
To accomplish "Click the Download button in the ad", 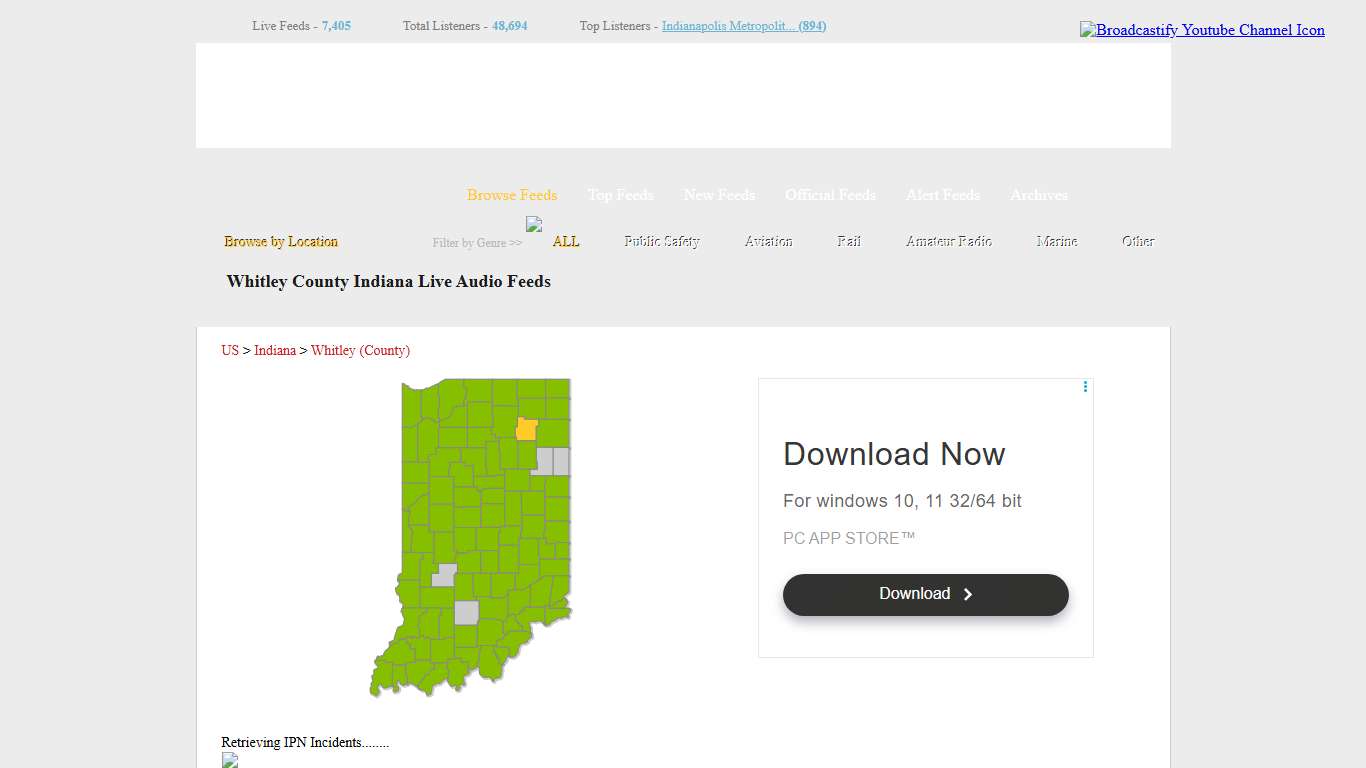I will (925, 594).
